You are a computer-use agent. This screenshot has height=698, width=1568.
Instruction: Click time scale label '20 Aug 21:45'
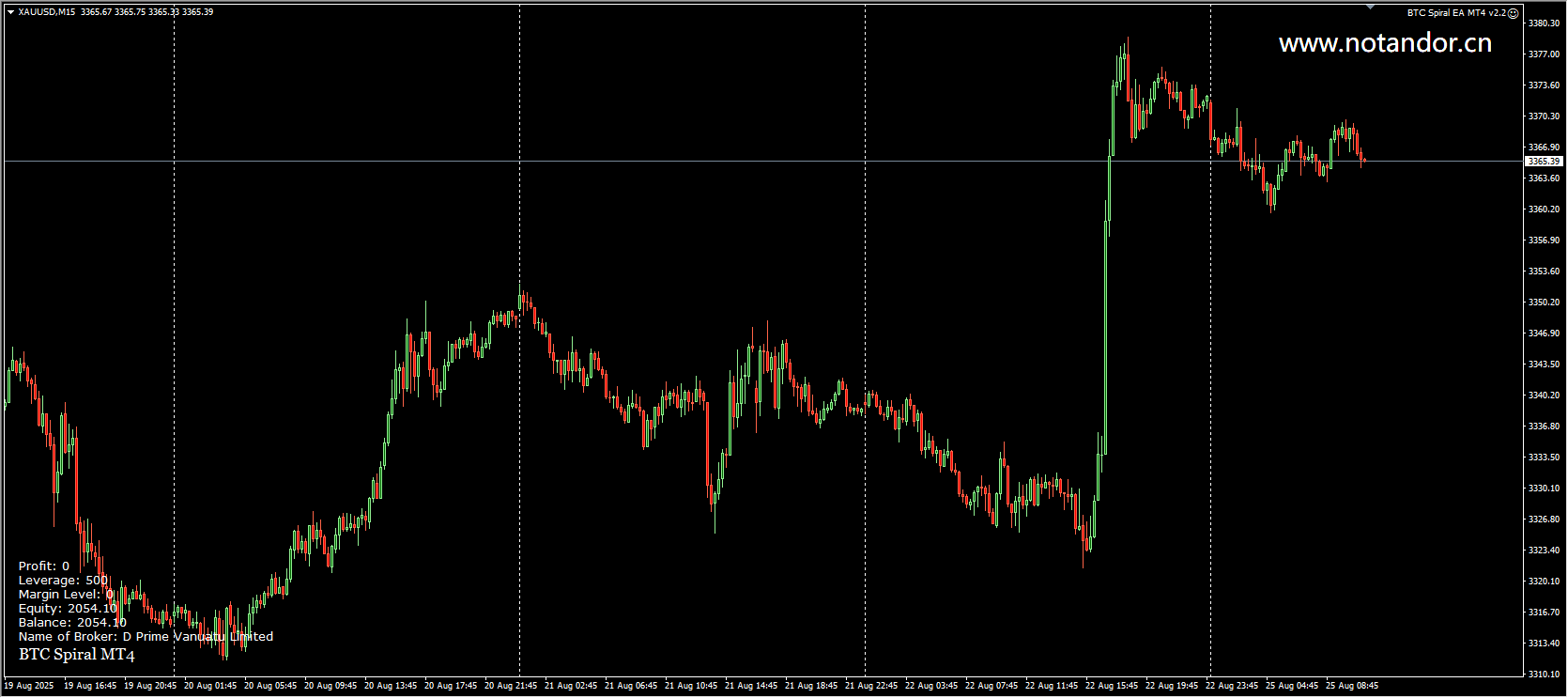coord(511,686)
